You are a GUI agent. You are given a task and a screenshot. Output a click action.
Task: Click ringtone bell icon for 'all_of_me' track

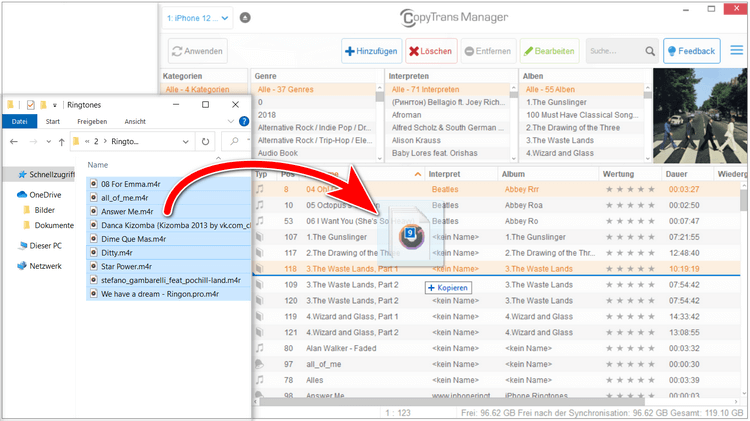point(259,364)
